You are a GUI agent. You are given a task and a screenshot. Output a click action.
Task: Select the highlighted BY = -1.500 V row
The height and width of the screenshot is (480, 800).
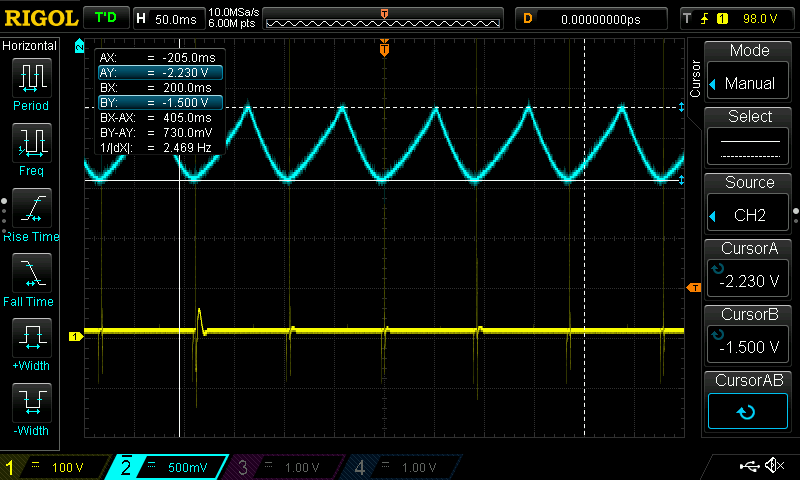click(x=160, y=103)
